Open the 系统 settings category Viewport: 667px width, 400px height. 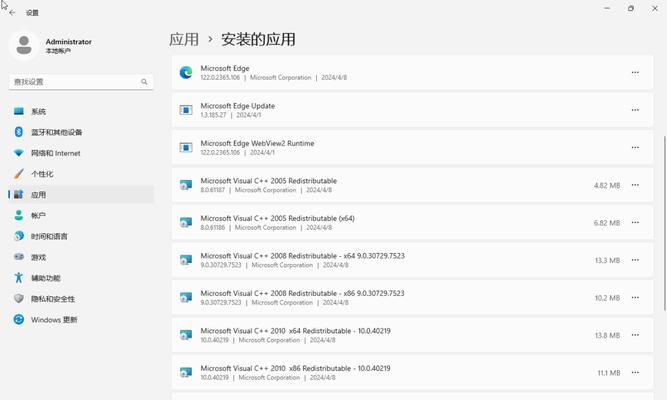click(81, 111)
